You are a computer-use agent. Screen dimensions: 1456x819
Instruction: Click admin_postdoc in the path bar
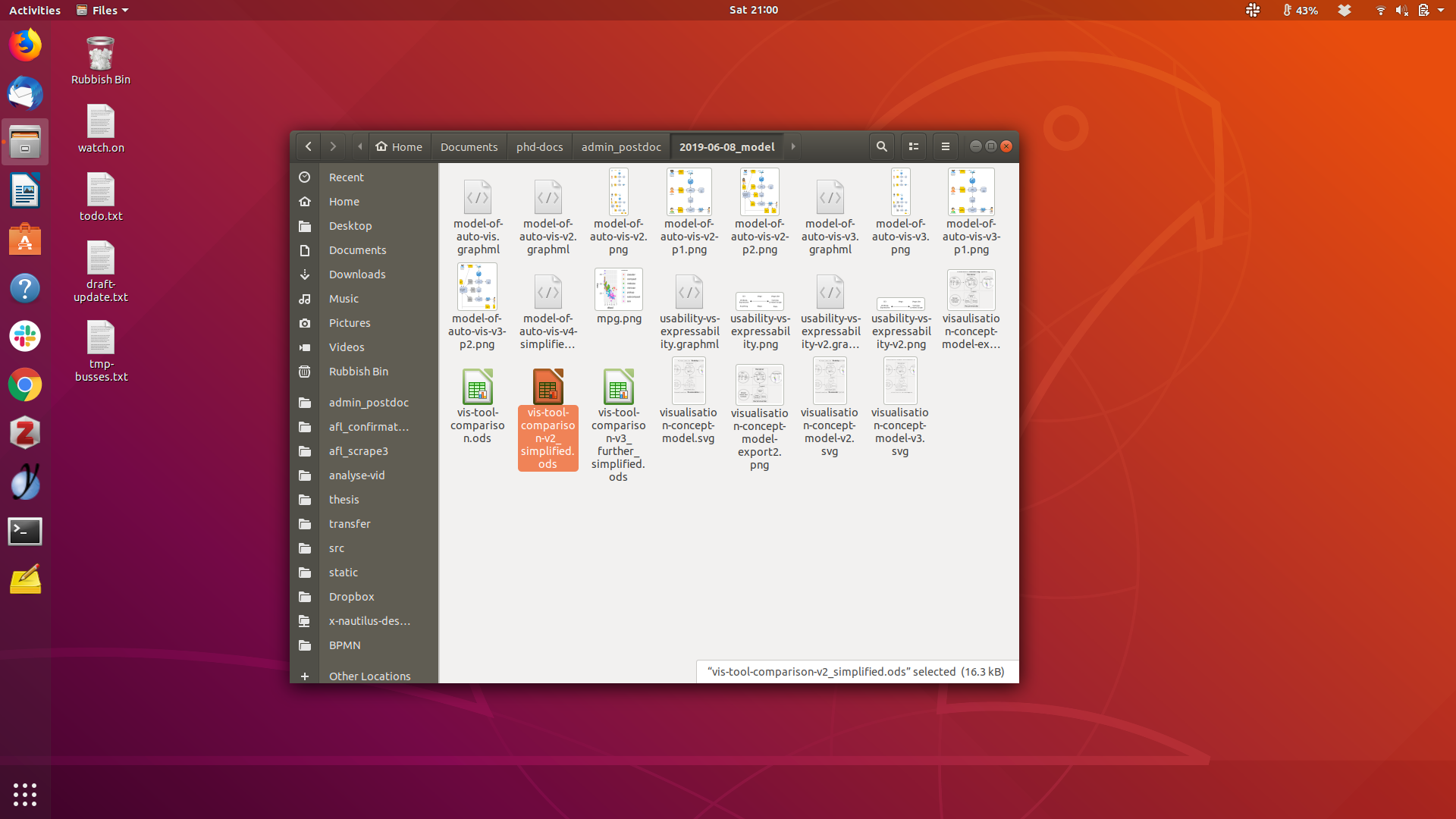tap(620, 146)
